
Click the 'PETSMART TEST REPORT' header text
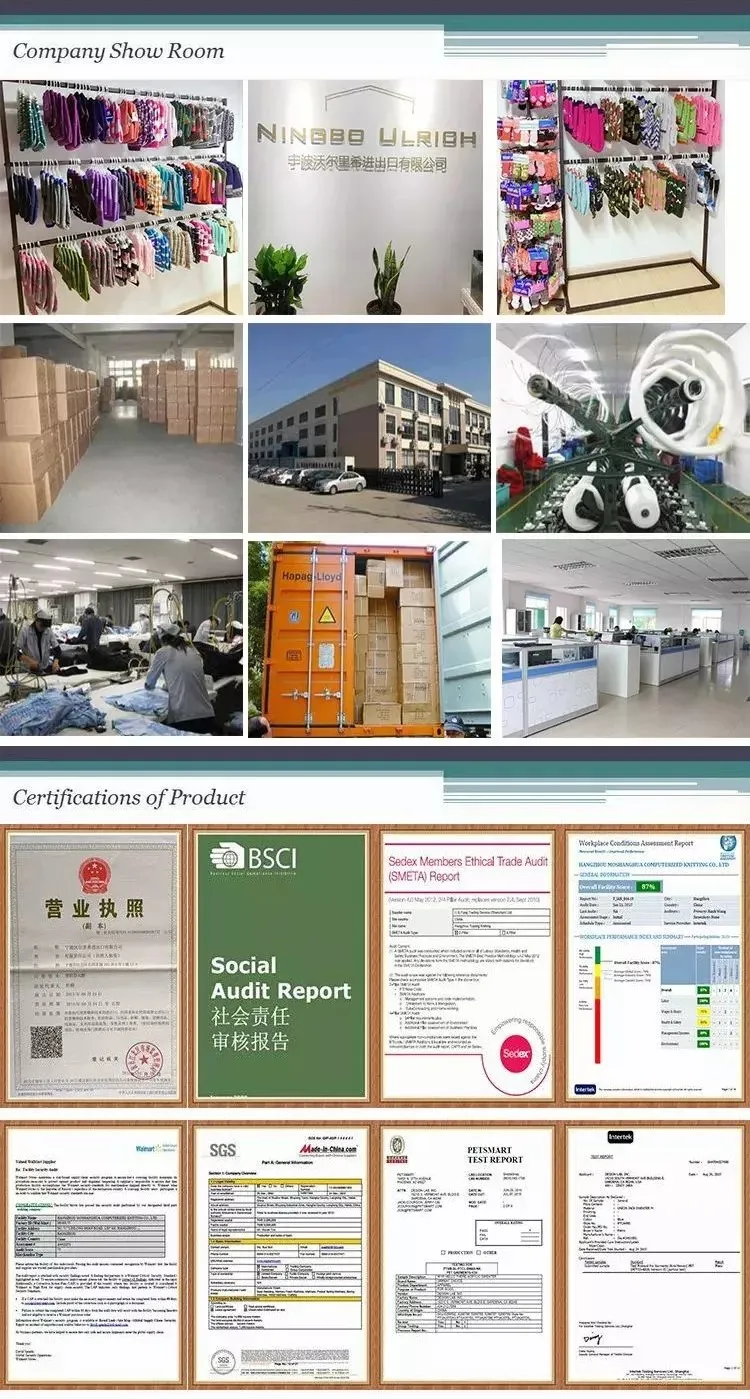[x=495, y=1155]
